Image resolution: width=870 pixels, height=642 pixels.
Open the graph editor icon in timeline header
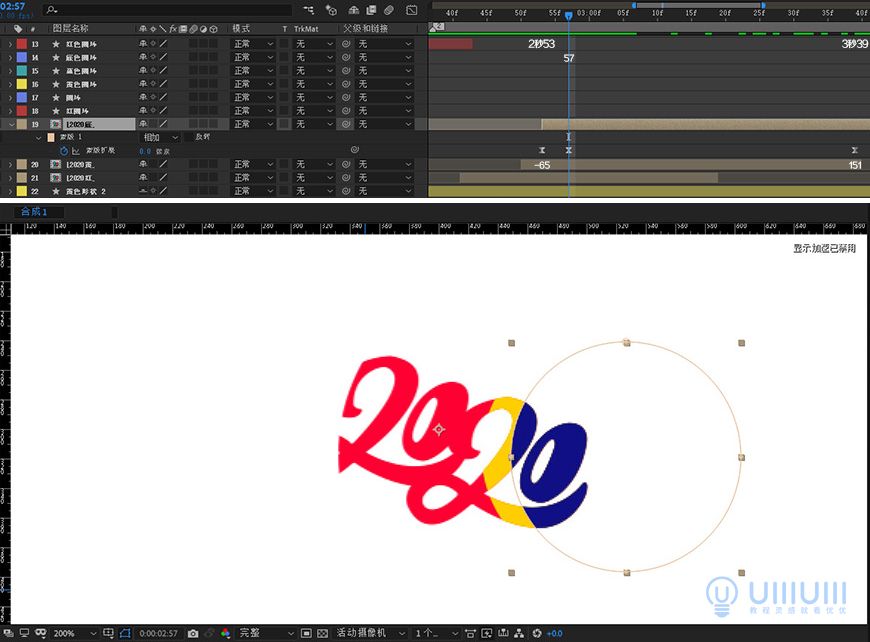click(x=413, y=10)
